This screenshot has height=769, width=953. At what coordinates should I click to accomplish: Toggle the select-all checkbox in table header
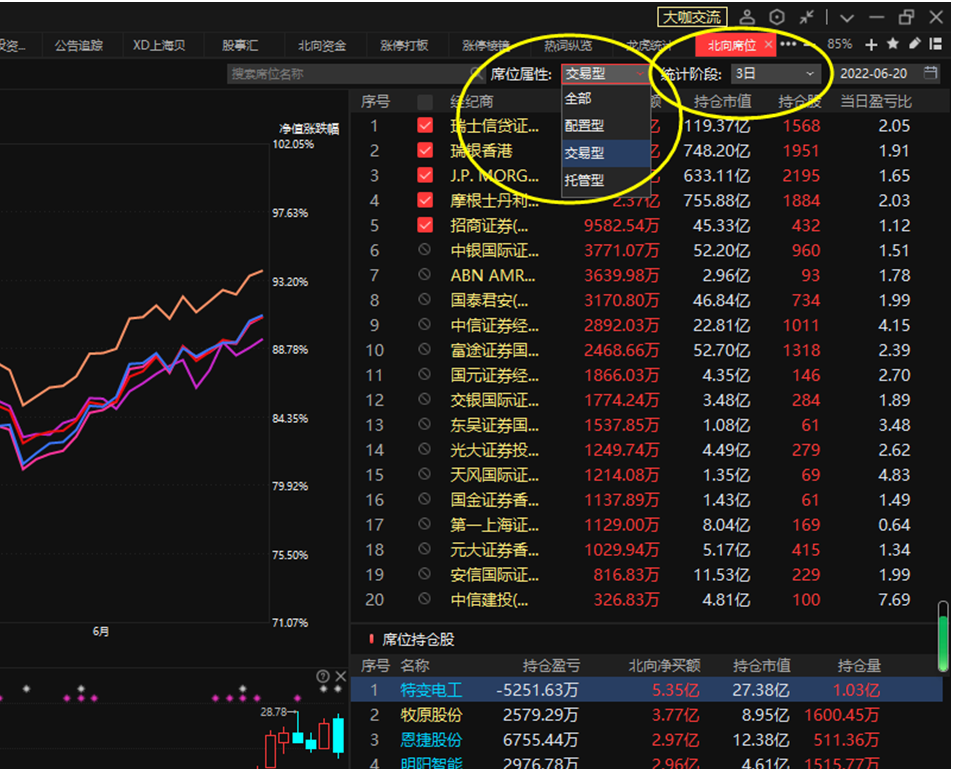pyautogui.click(x=425, y=102)
